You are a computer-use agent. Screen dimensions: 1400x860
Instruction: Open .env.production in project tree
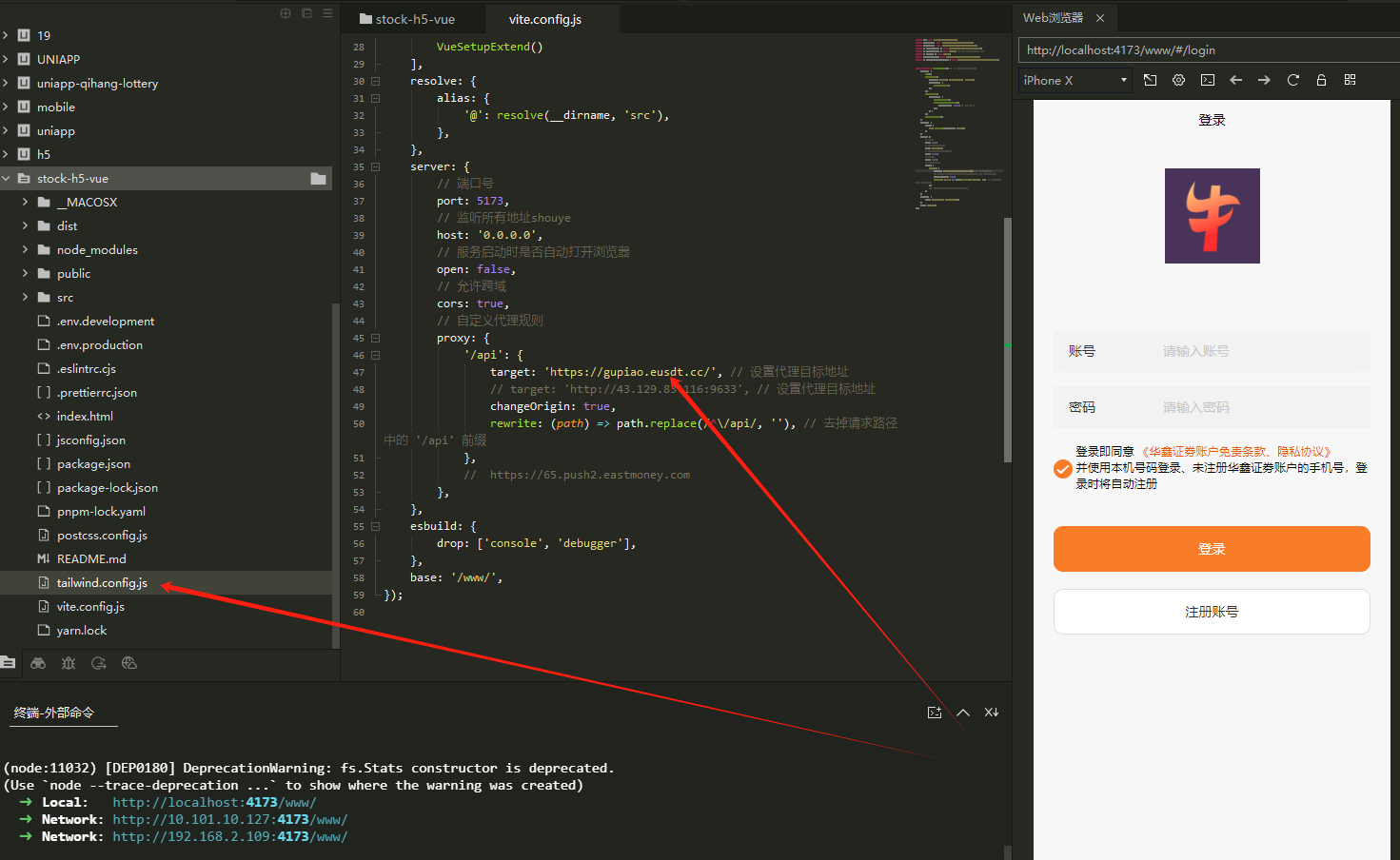(100, 344)
